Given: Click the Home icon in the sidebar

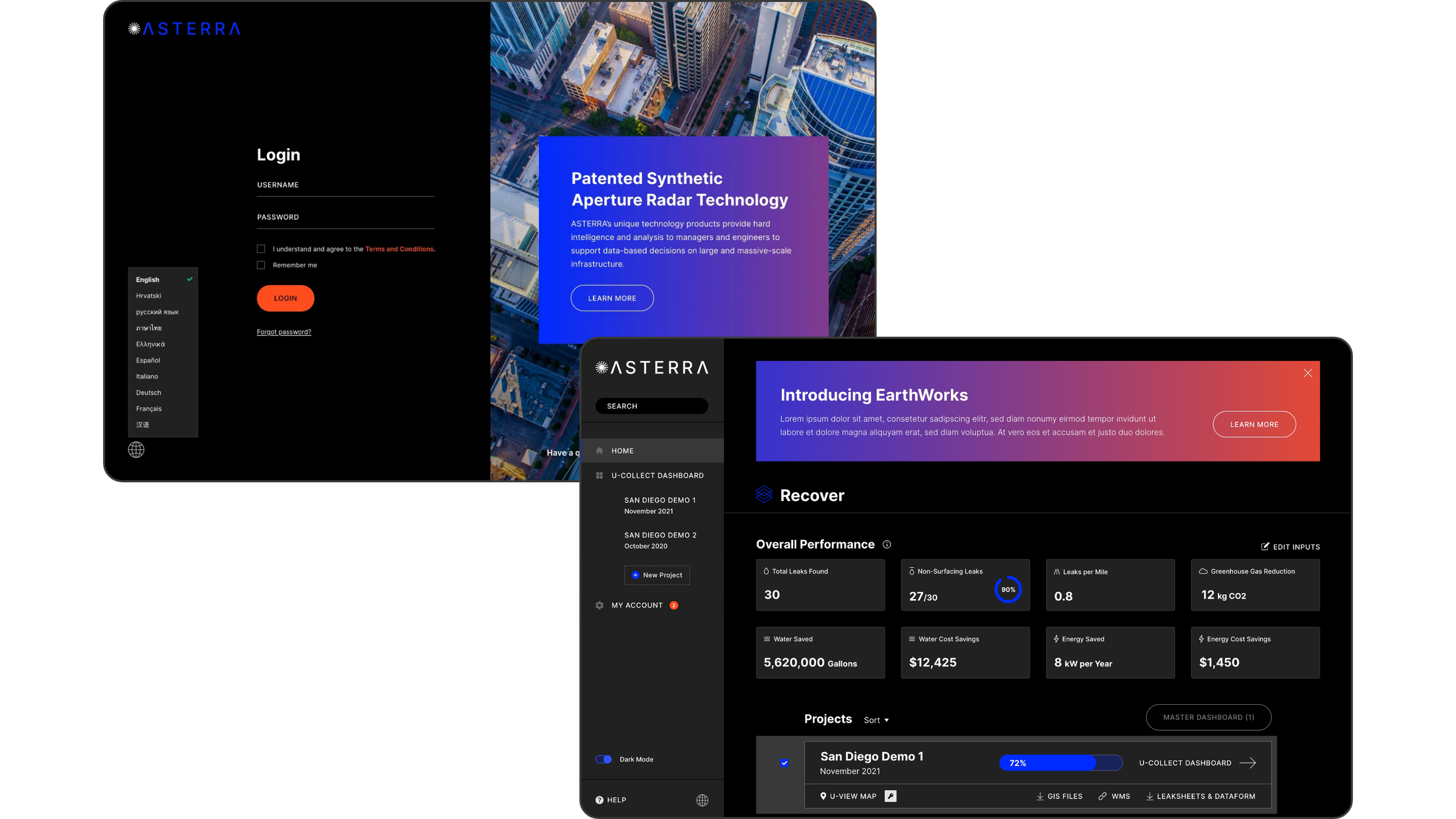Looking at the screenshot, I should [599, 450].
